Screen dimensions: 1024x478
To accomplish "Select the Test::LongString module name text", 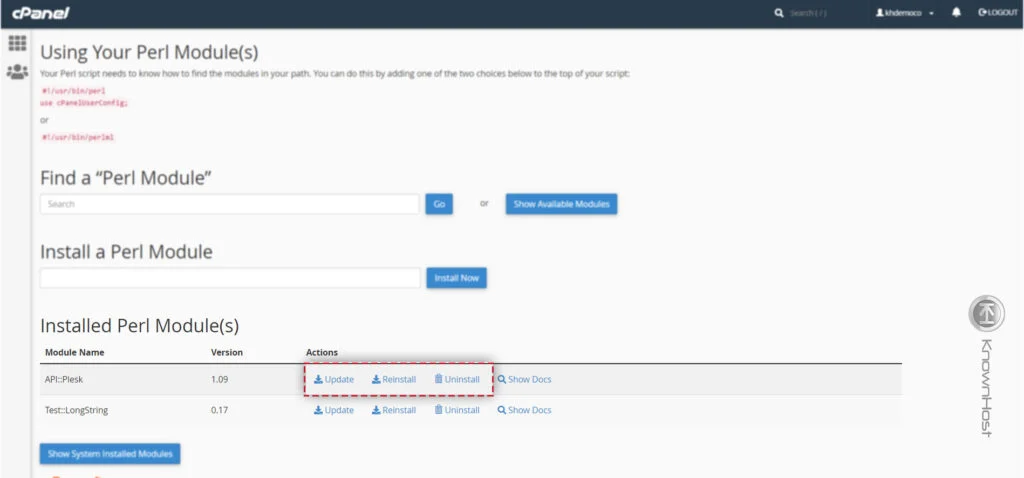I will [76, 410].
